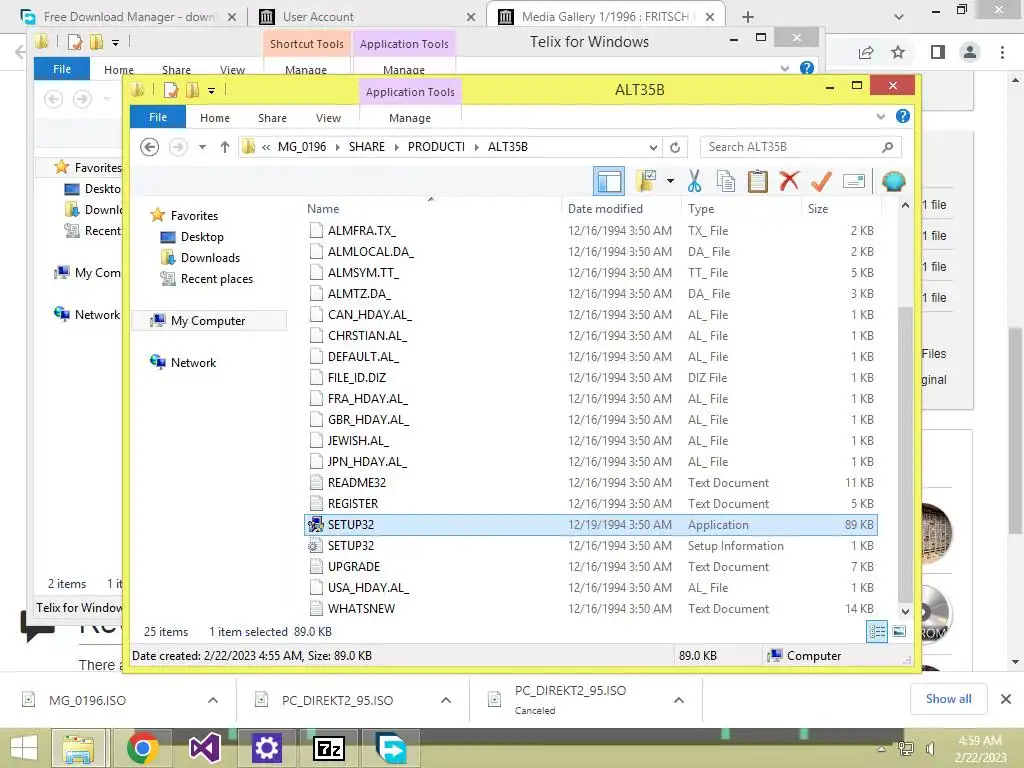Open the Free Download Manager browser tab
Screen dimensions: 1024x768
[128, 16]
